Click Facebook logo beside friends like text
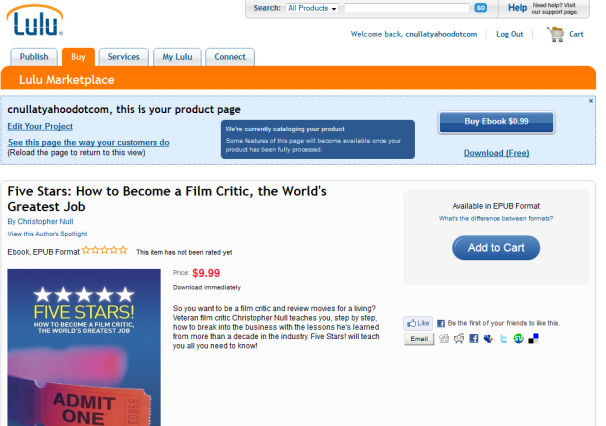The image size is (606, 426). click(441, 324)
